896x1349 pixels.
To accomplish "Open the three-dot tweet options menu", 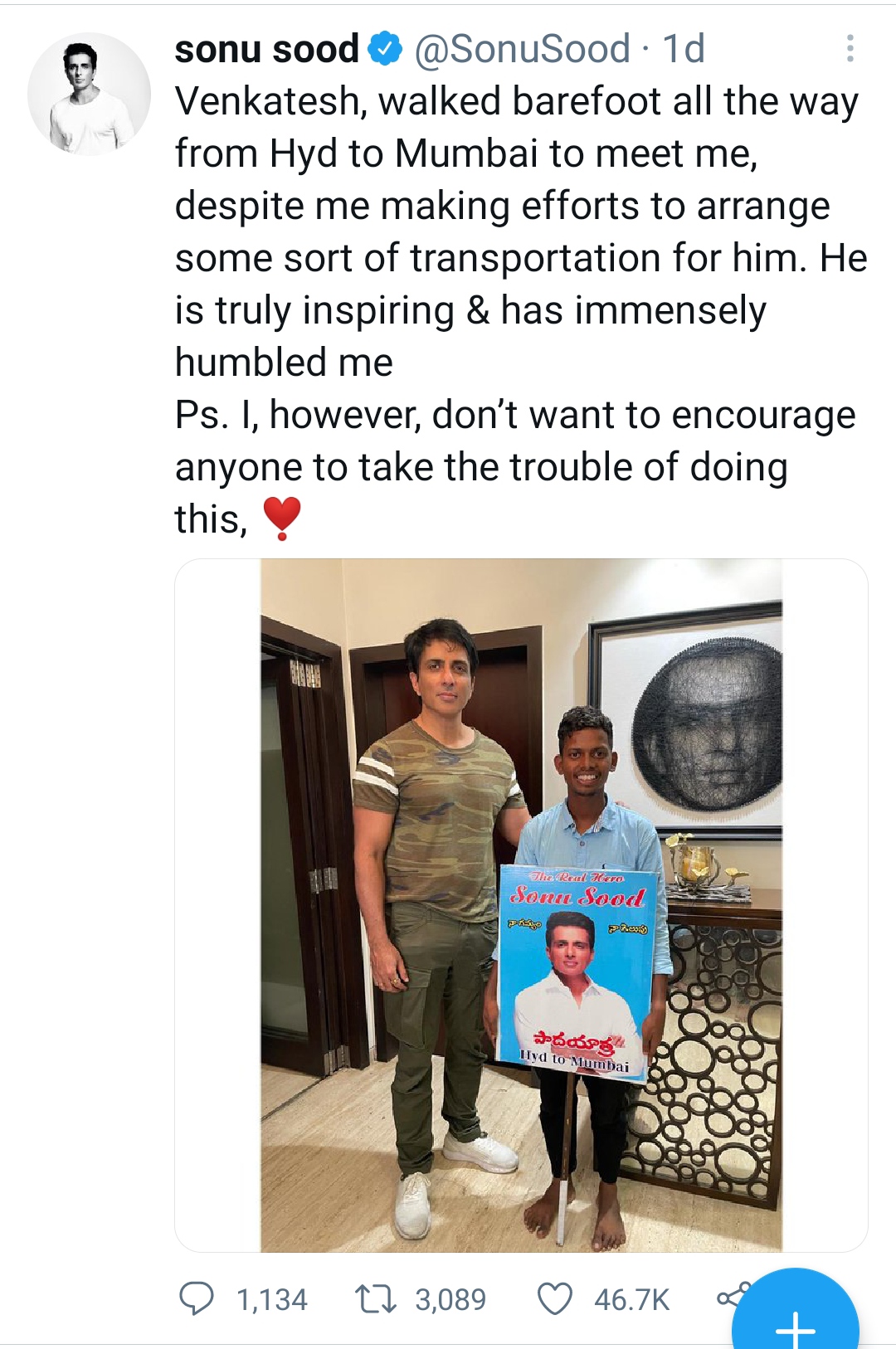I will (x=850, y=49).
